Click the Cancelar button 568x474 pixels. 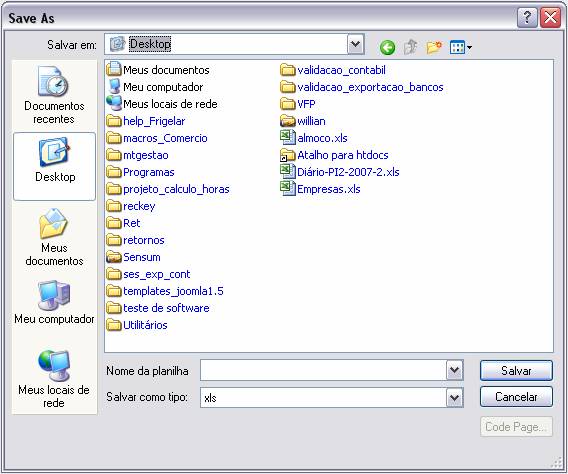516,397
